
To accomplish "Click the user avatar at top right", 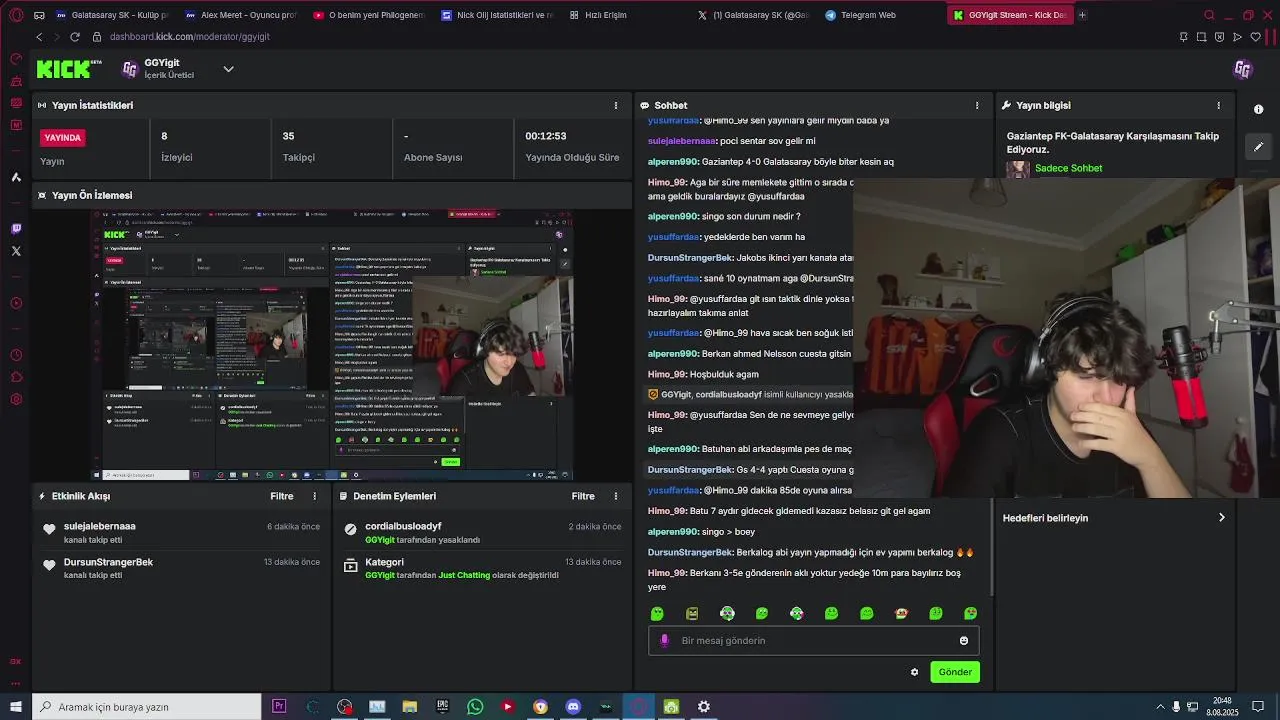I will pyautogui.click(x=1243, y=69).
